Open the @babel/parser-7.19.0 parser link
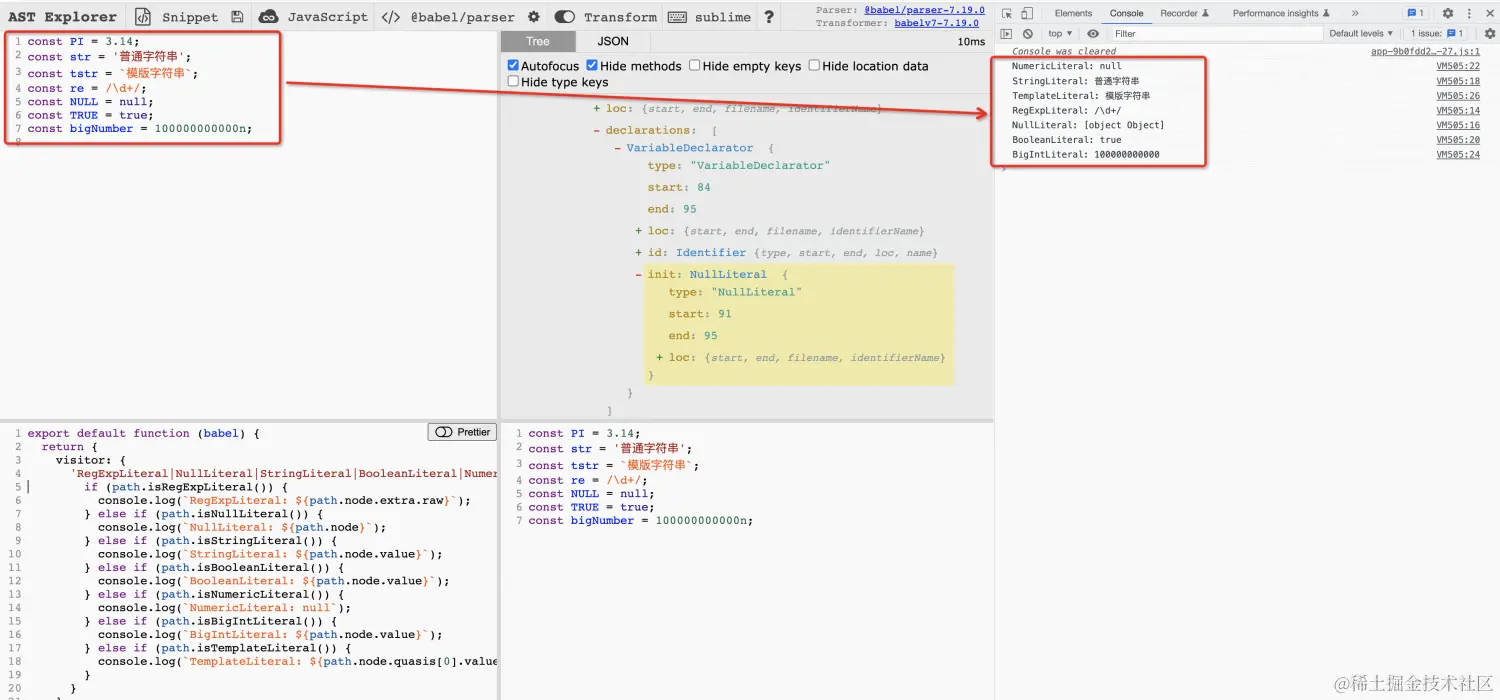This screenshot has width=1500, height=700. (924, 9)
